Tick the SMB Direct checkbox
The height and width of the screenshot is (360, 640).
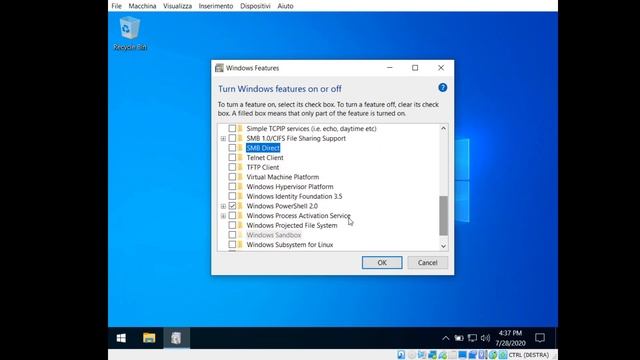(232, 148)
